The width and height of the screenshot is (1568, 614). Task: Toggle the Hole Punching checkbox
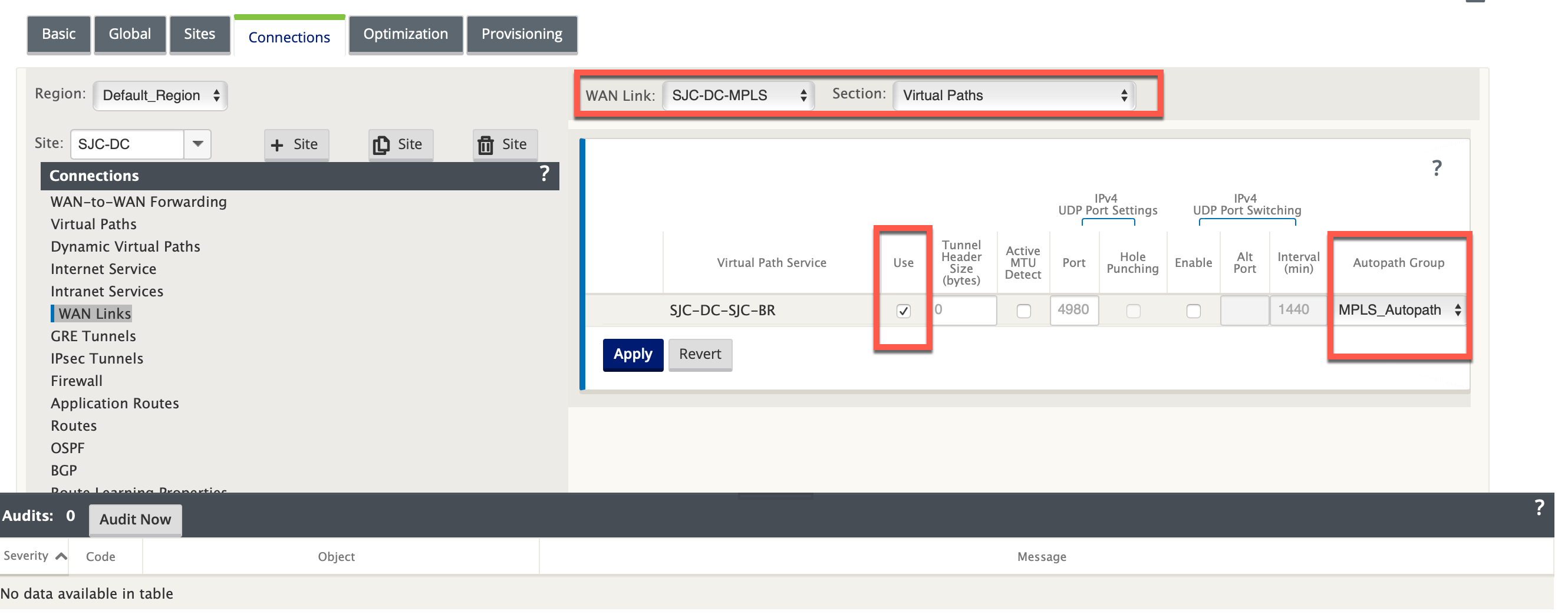tap(1133, 311)
